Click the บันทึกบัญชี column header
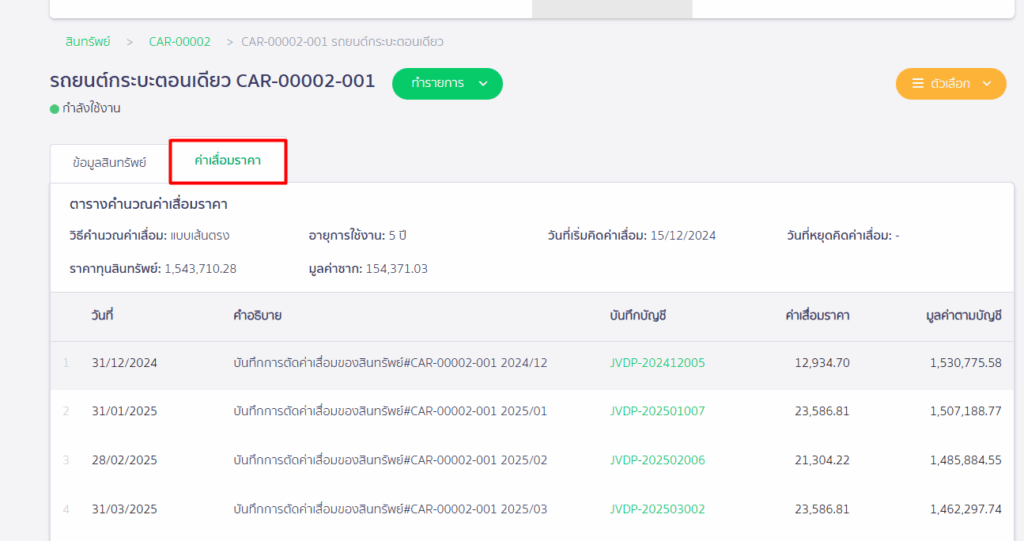Image resolution: width=1024 pixels, height=541 pixels. pyautogui.click(x=638, y=316)
